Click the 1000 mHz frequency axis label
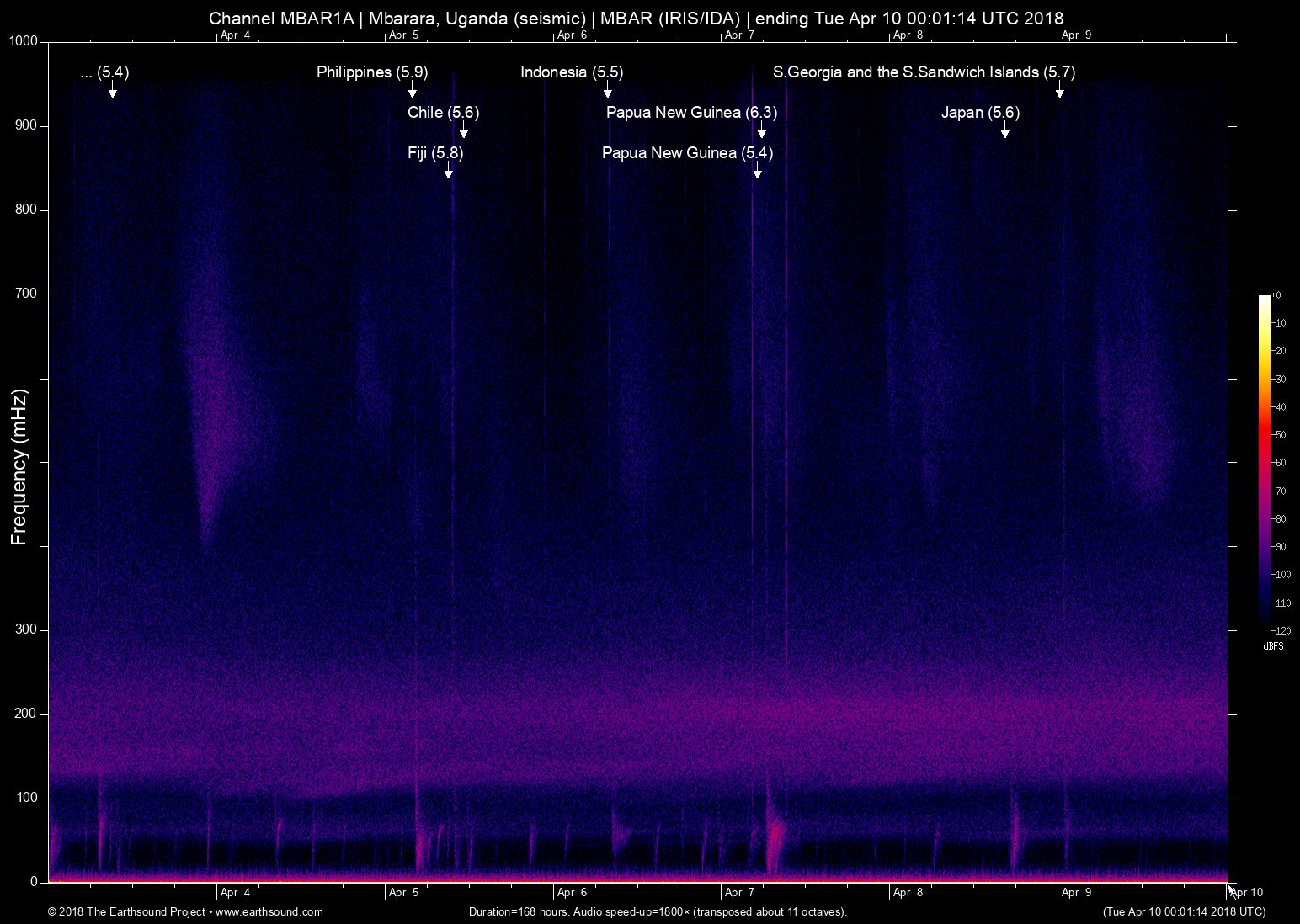The width and height of the screenshot is (1300, 924). coord(23,41)
